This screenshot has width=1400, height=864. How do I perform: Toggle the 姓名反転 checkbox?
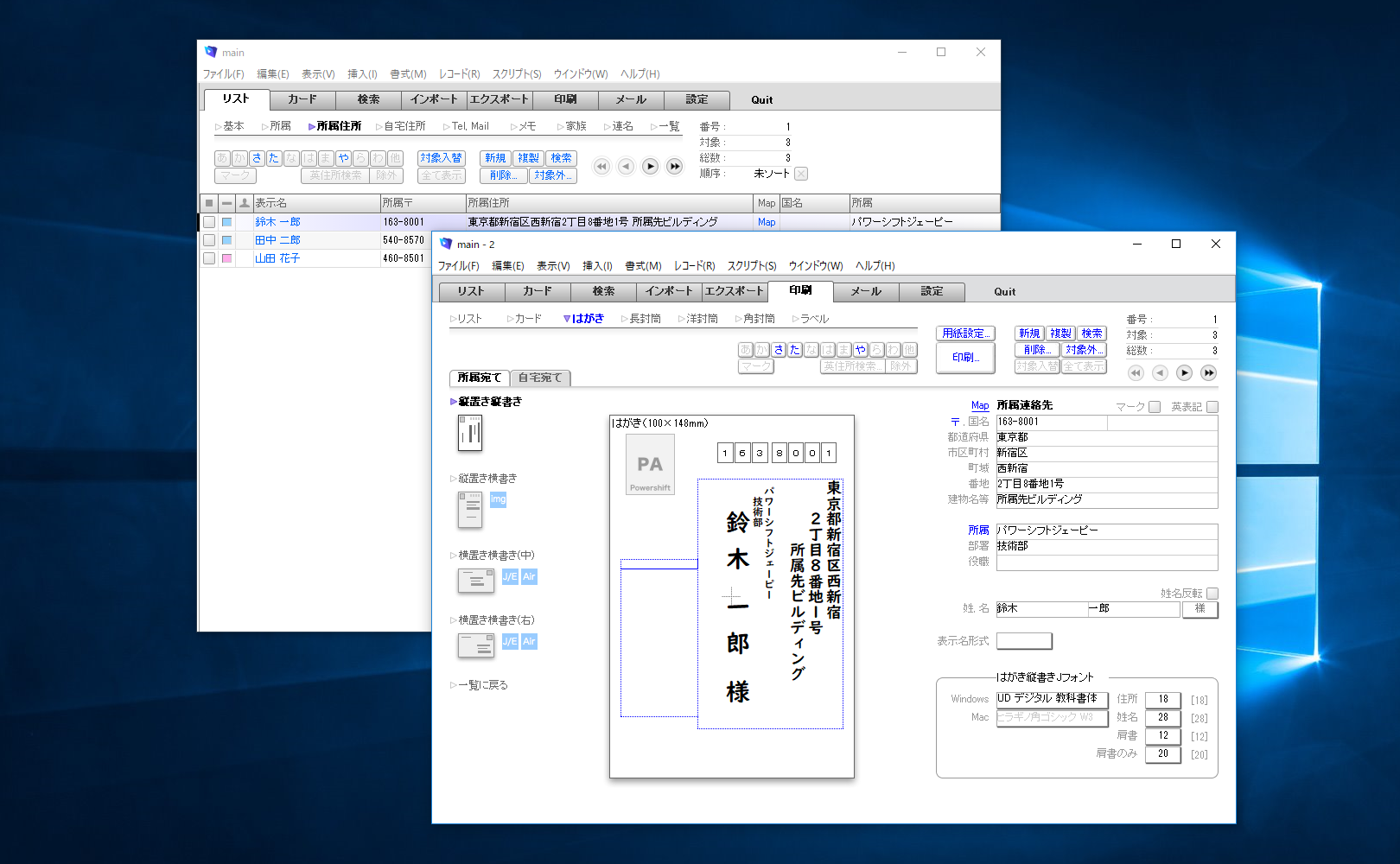point(1212,594)
